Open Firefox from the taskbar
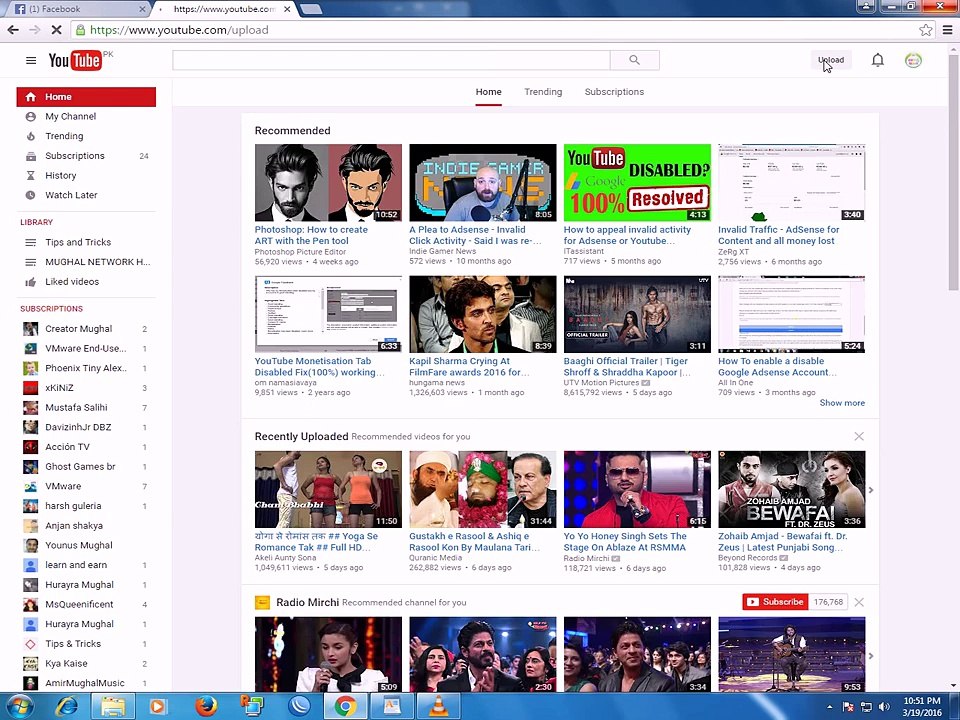 [206, 707]
